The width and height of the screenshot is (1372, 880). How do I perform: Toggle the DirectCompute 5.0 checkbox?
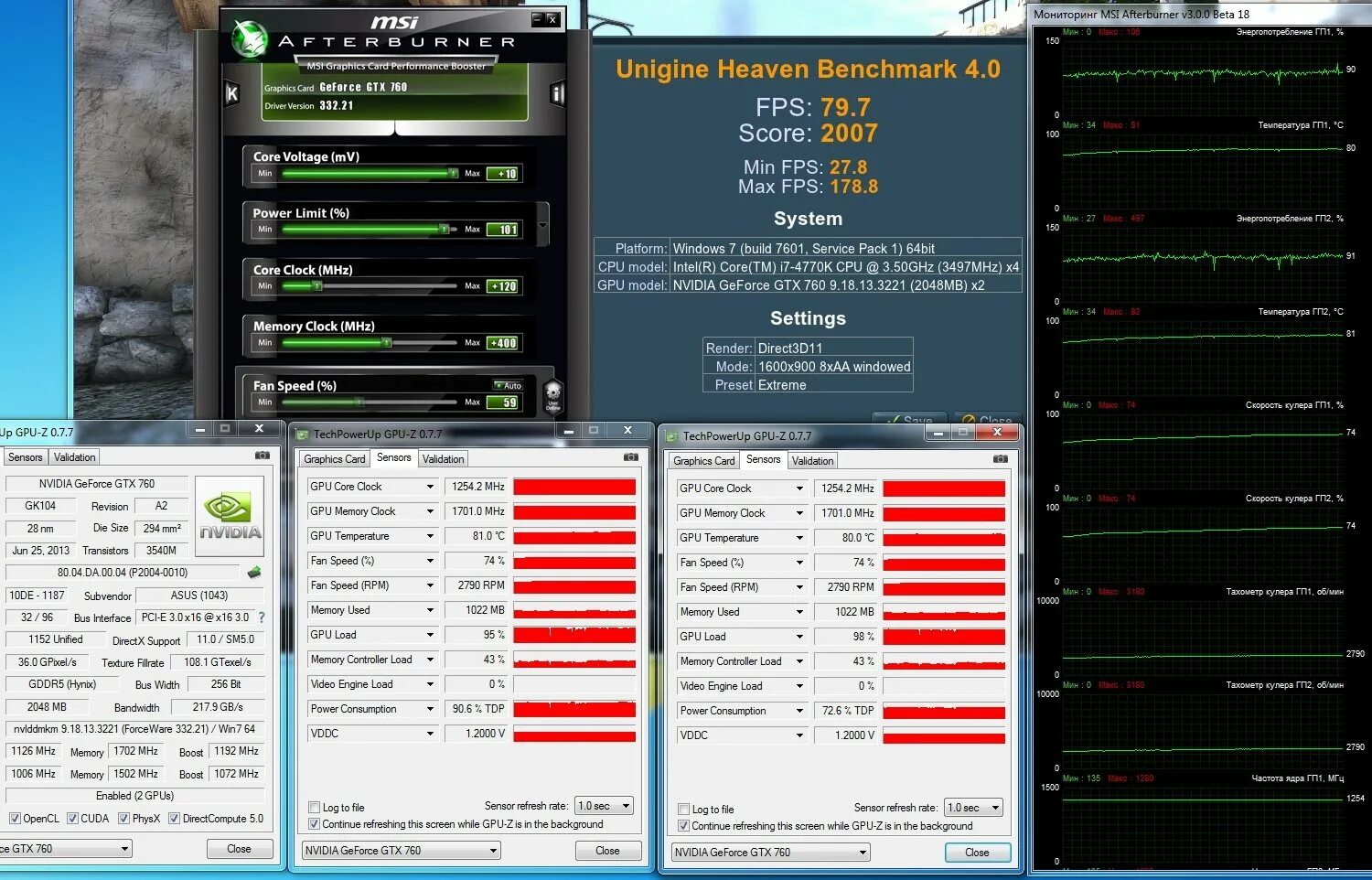click(174, 819)
